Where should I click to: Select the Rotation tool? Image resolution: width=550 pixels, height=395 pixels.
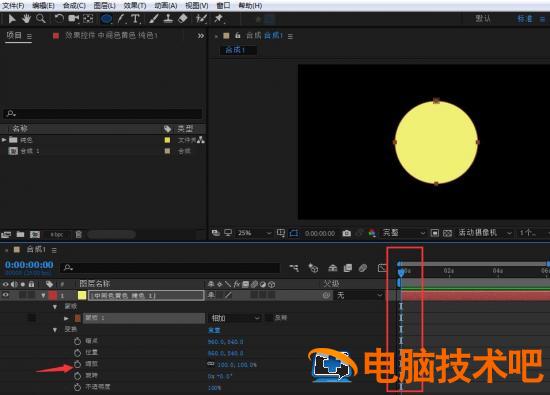coord(59,19)
